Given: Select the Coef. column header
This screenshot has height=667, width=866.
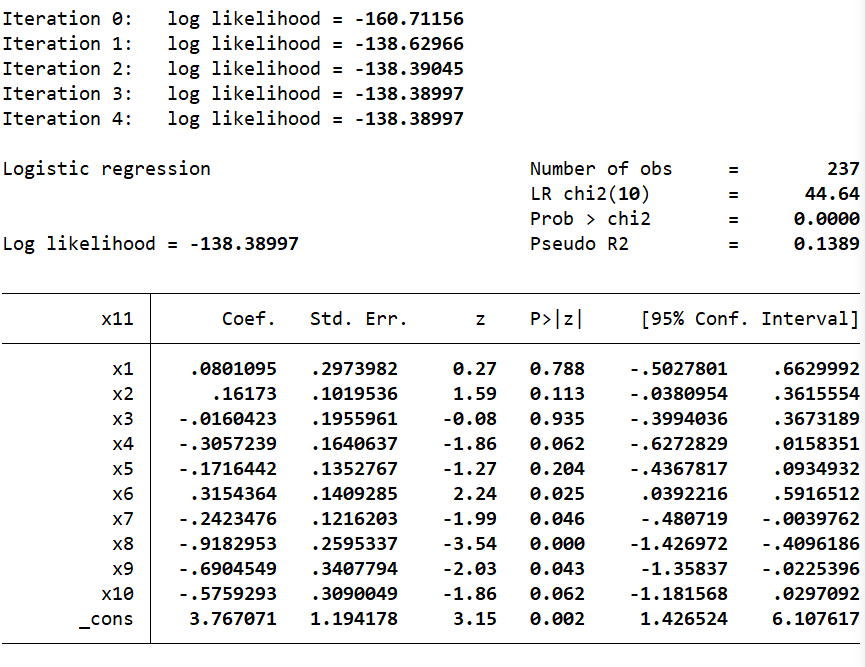Looking at the screenshot, I should click(x=248, y=320).
